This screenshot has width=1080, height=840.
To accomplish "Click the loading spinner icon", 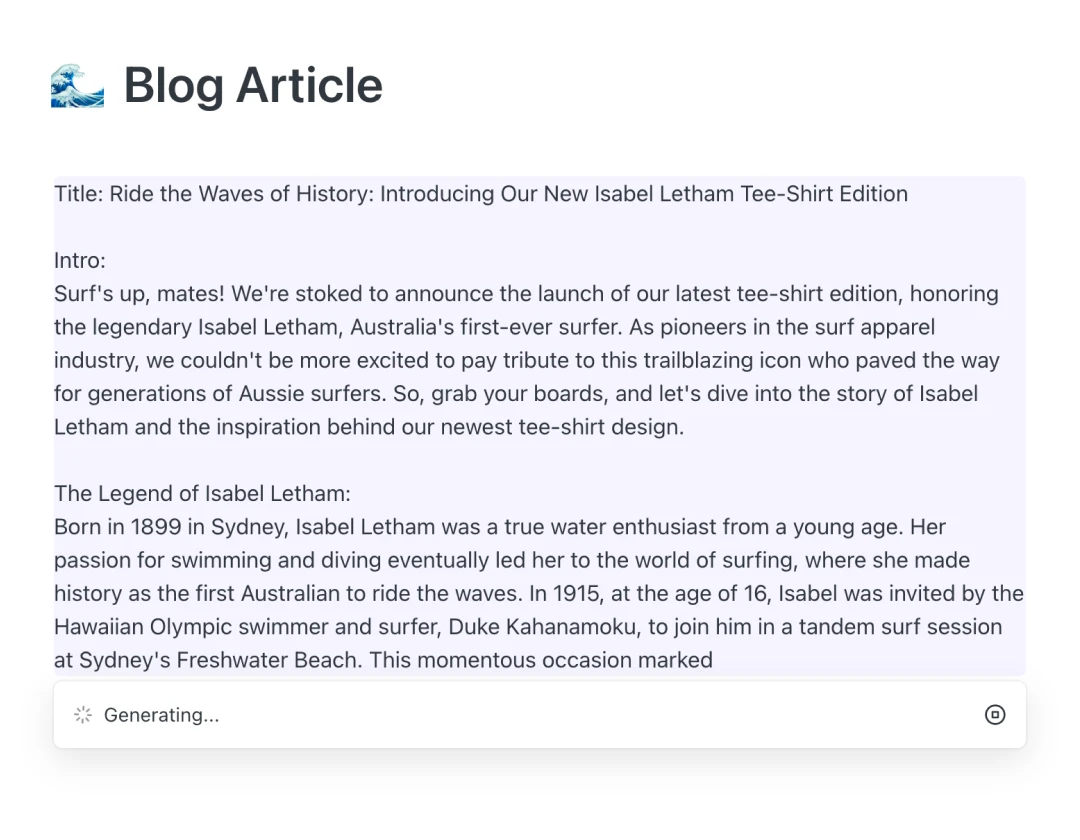I will (83, 714).
